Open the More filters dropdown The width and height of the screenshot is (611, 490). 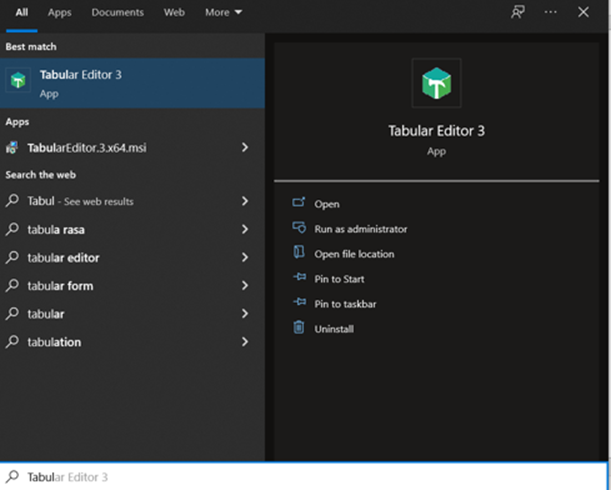224,12
